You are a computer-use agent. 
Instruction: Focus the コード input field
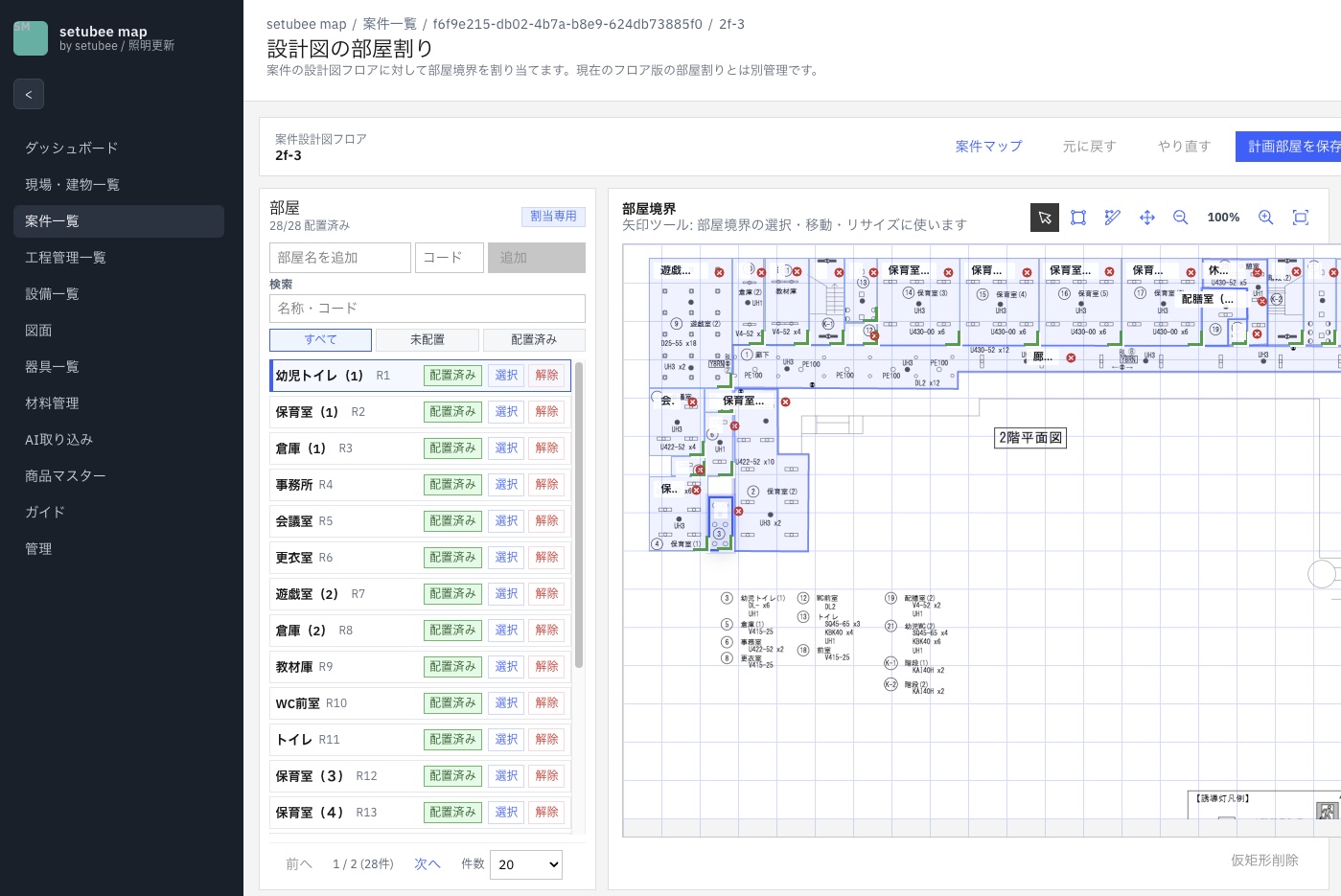[x=450, y=258]
